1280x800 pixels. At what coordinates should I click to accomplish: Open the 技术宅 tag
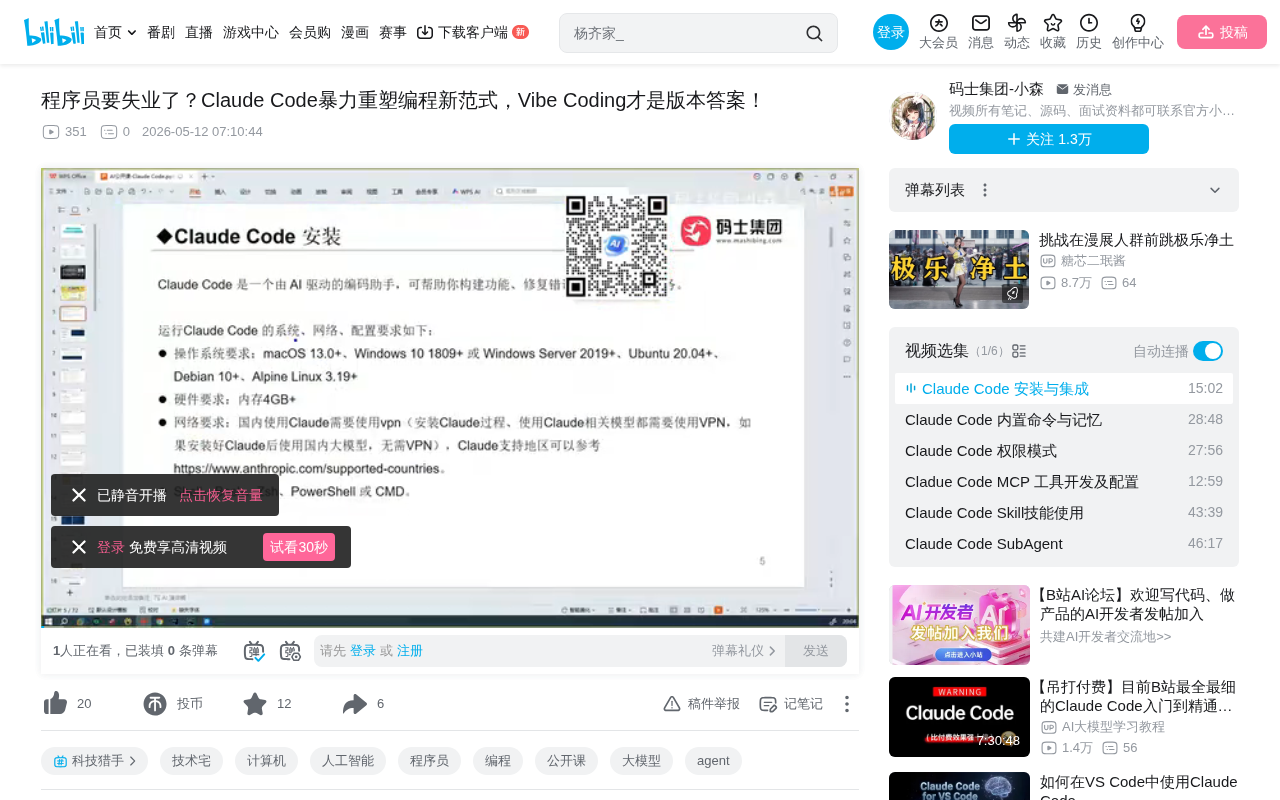191,761
